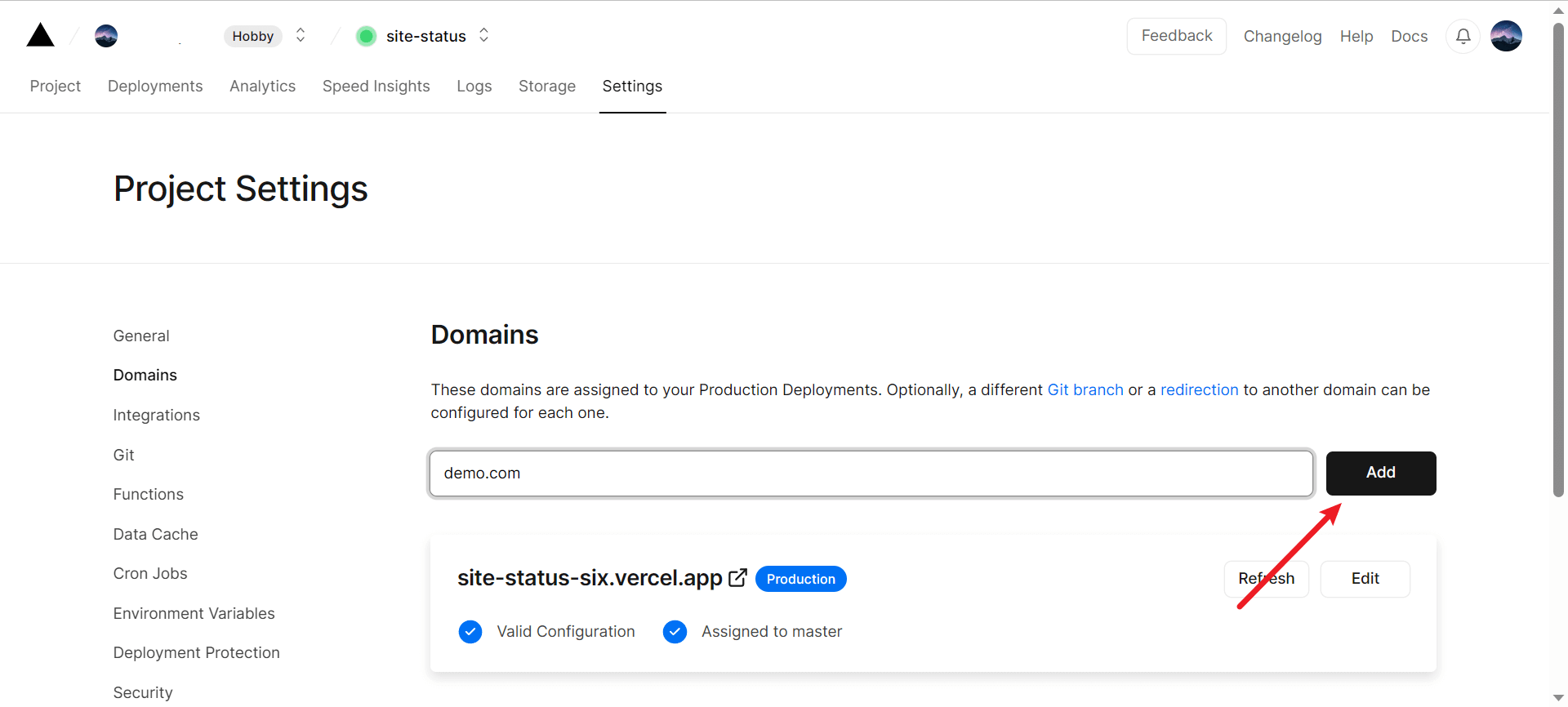Follow the Git branch link
This screenshot has height=707, width=1568.
click(x=1085, y=390)
